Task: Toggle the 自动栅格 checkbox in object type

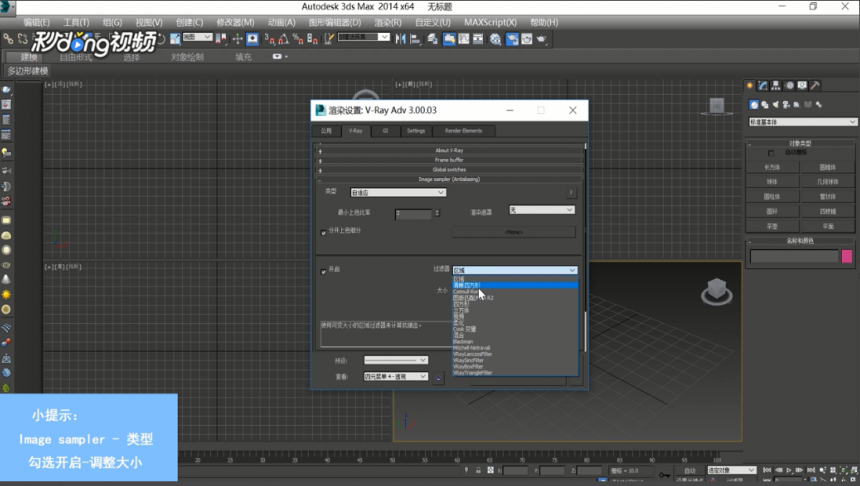Action: click(771, 153)
